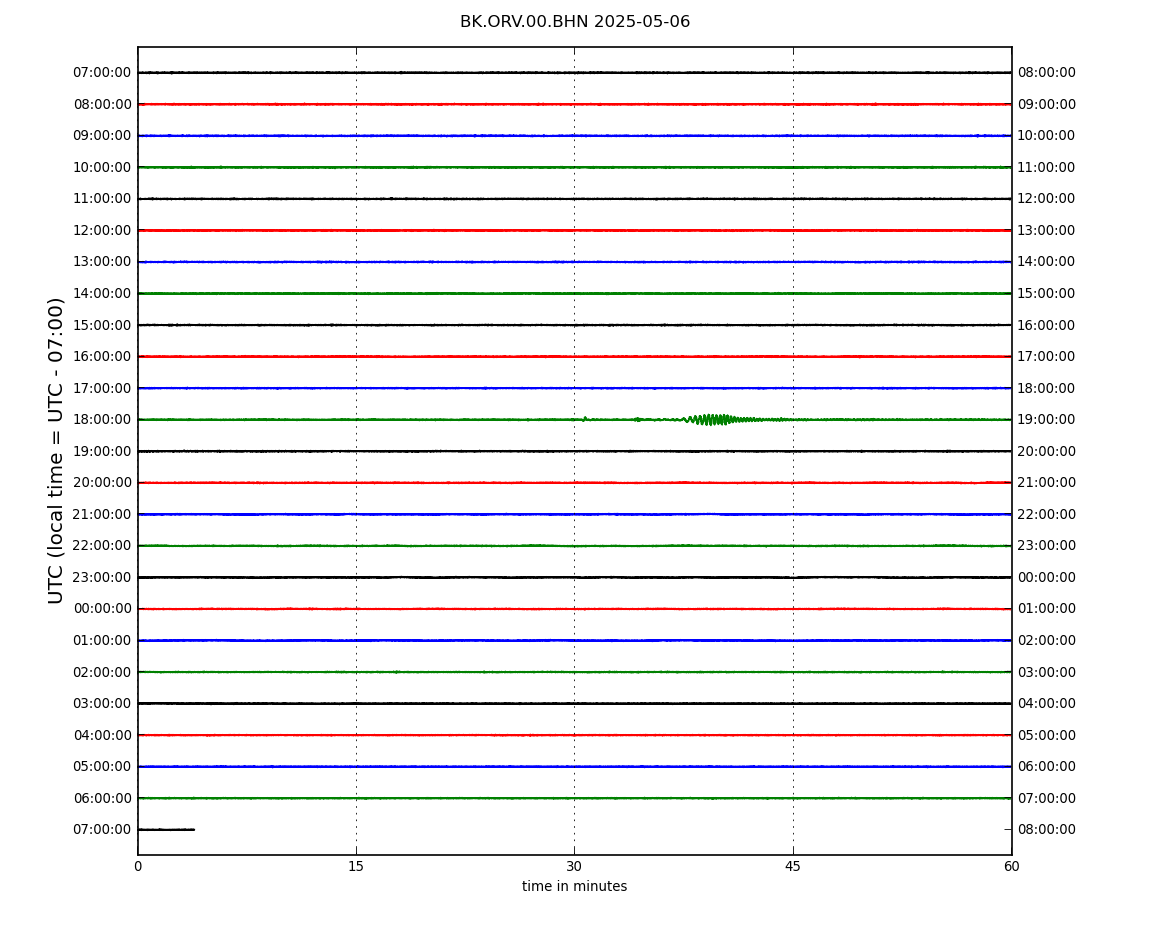This screenshot has height=950, width=1150.
Task: Select left-axis time label 22:00:00
Action: (102, 546)
